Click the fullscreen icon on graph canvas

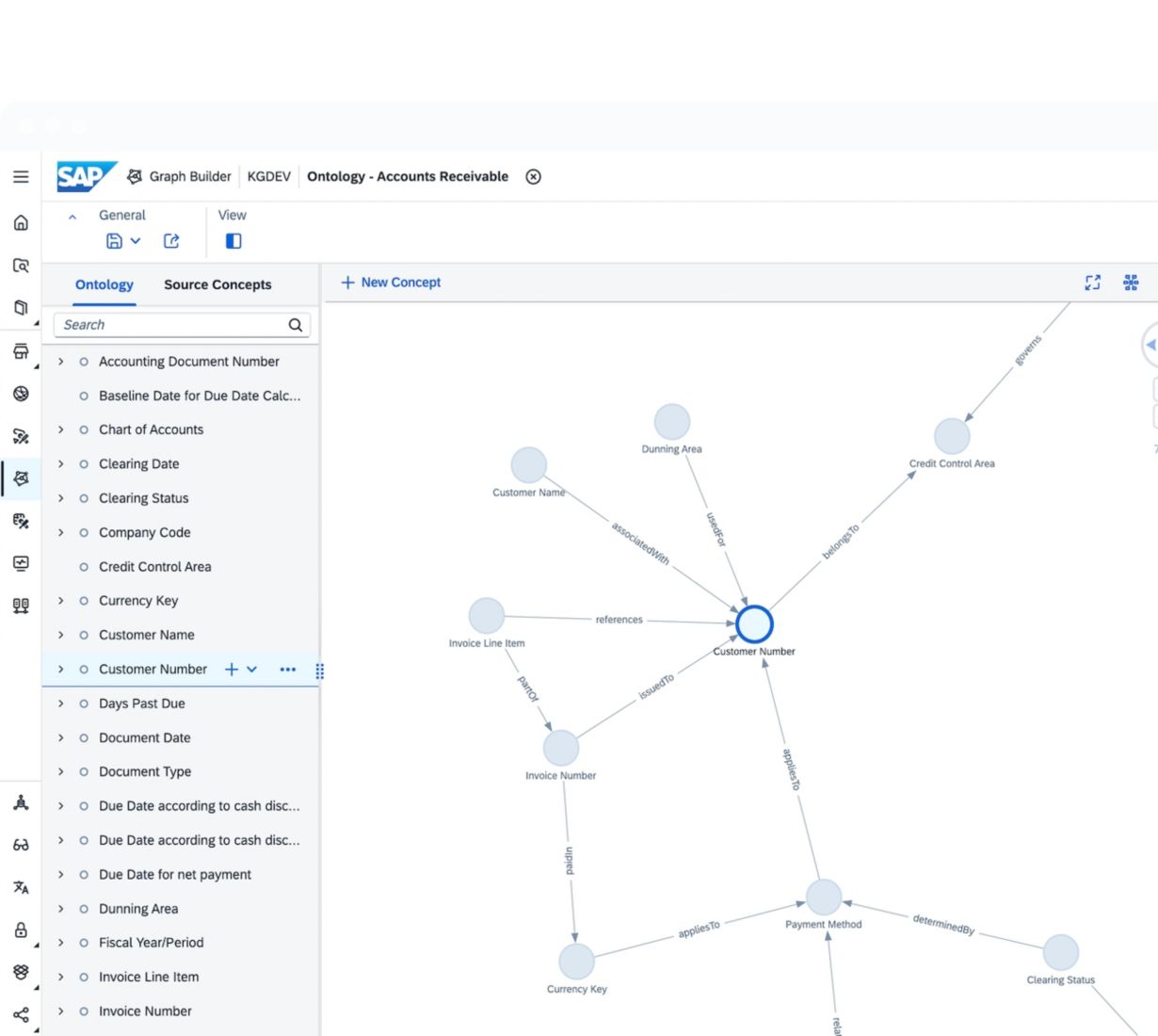[1092, 283]
